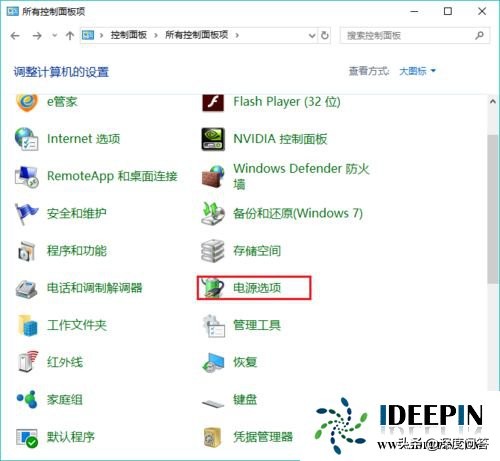The width and height of the screenshot is (500, 461).
Task: Open the 恢复 link
Action: pos(245,362)
